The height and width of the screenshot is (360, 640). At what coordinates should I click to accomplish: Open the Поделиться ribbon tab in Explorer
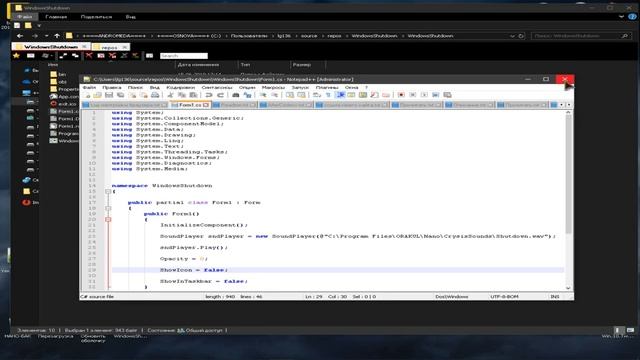point(96,17)
